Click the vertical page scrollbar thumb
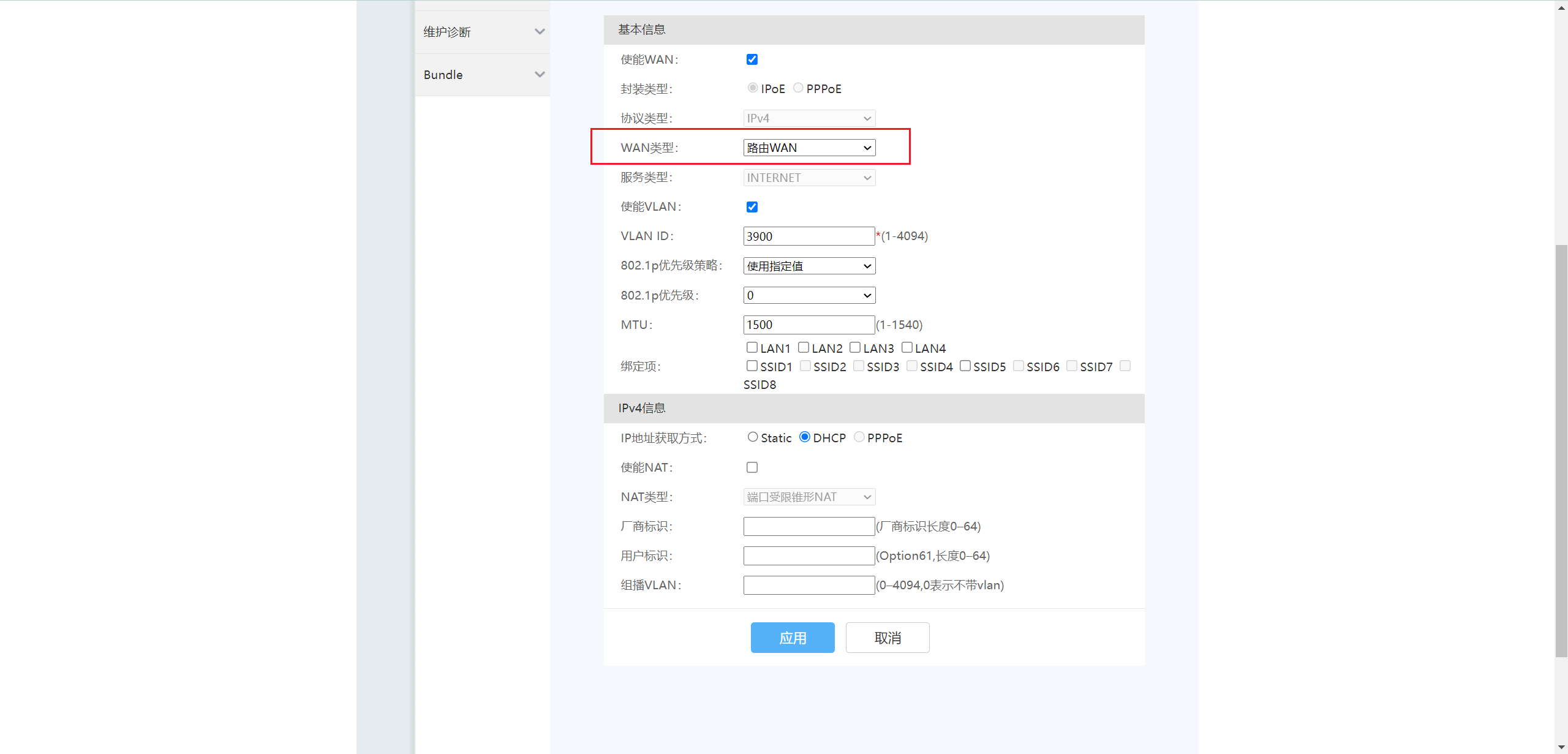 point(1561,450)
